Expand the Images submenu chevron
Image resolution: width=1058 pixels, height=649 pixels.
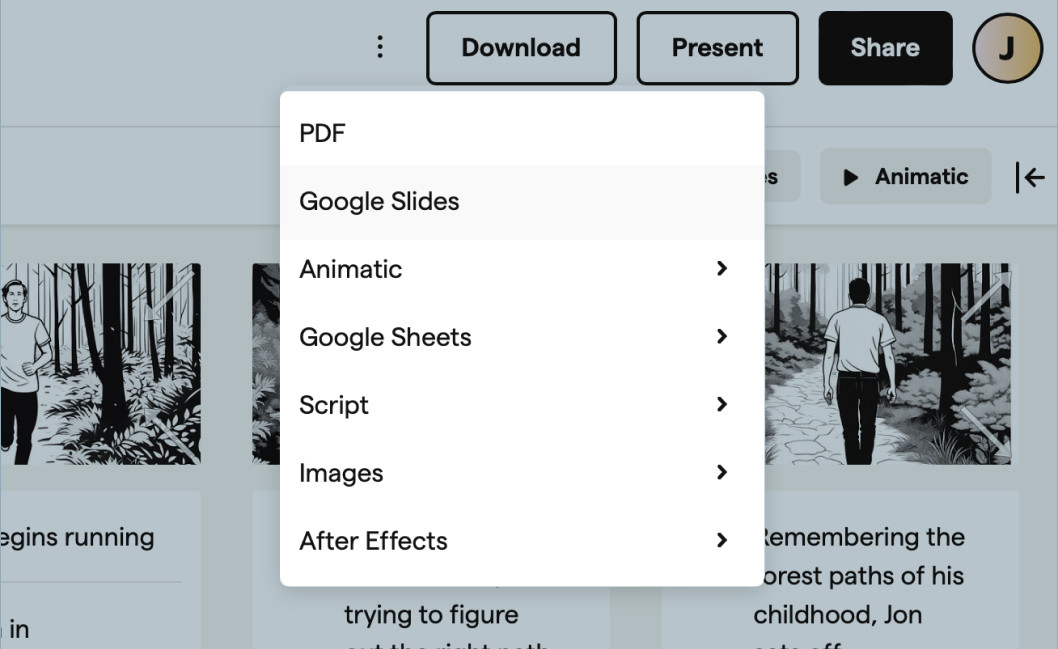pyautogui.click(x=721, y=473)
